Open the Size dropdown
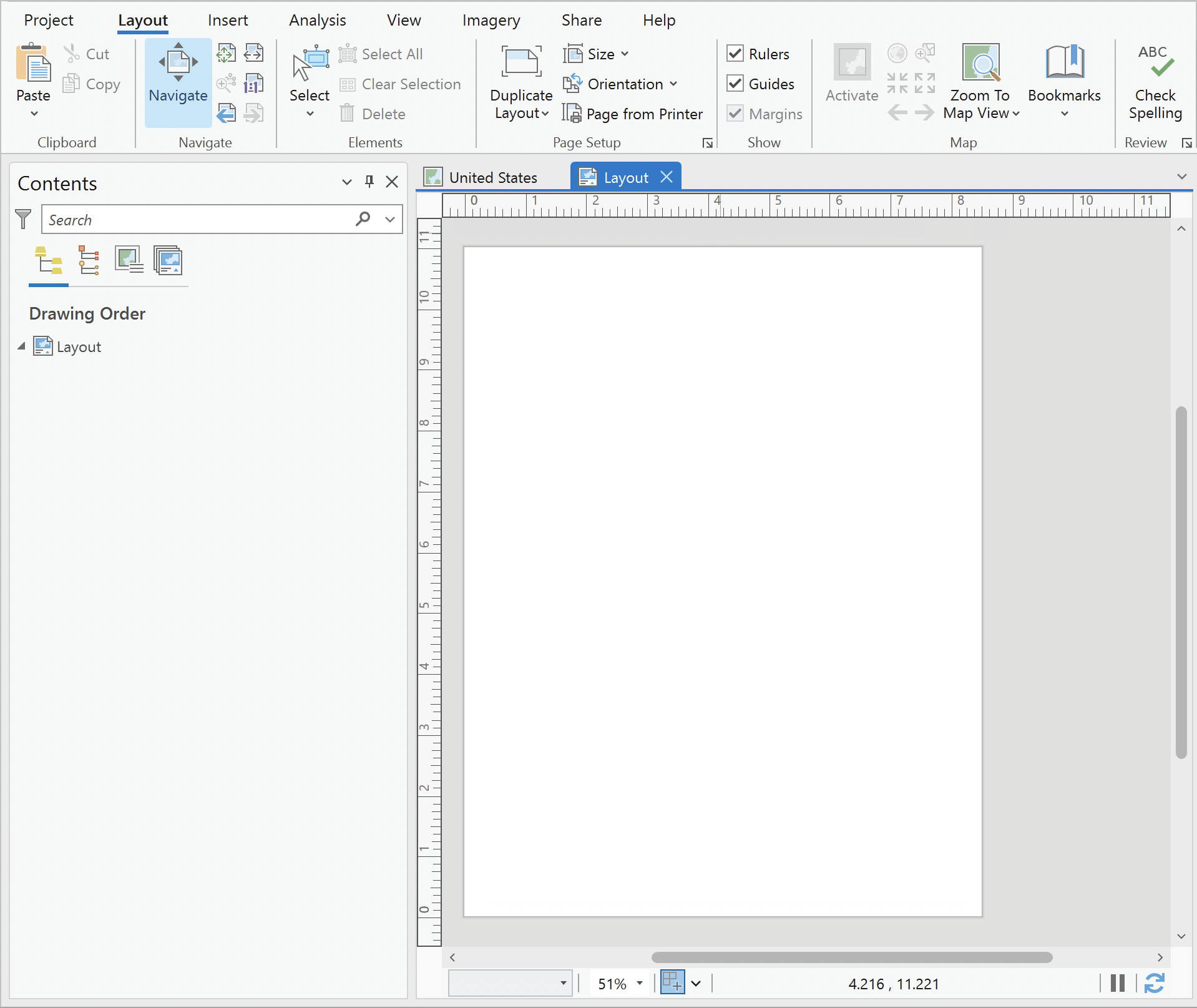 (627, 54)
